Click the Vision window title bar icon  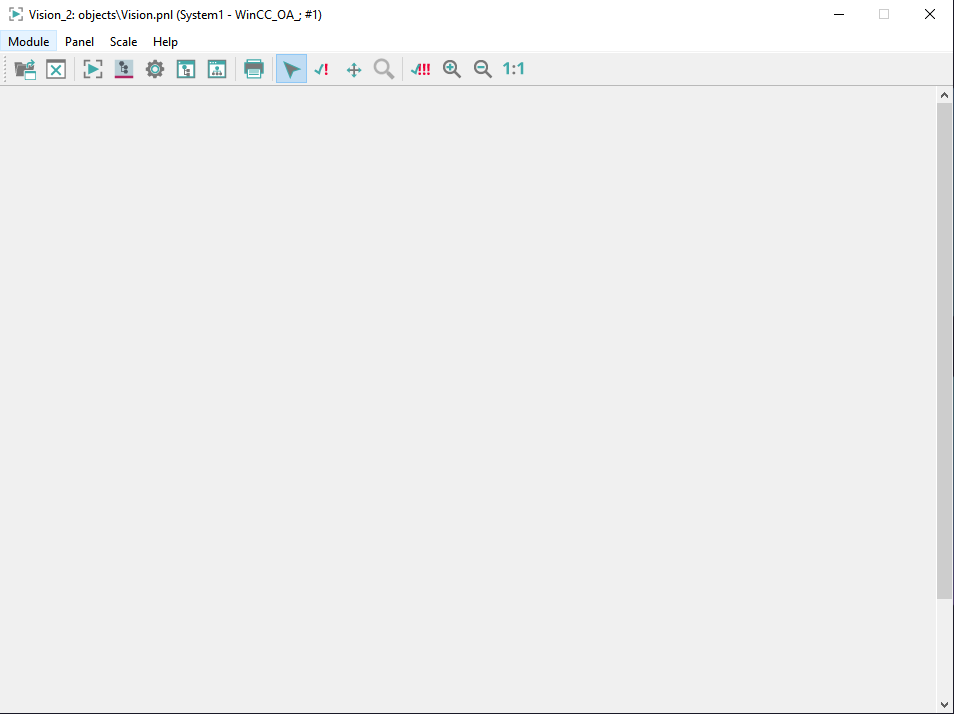point(16,15)
